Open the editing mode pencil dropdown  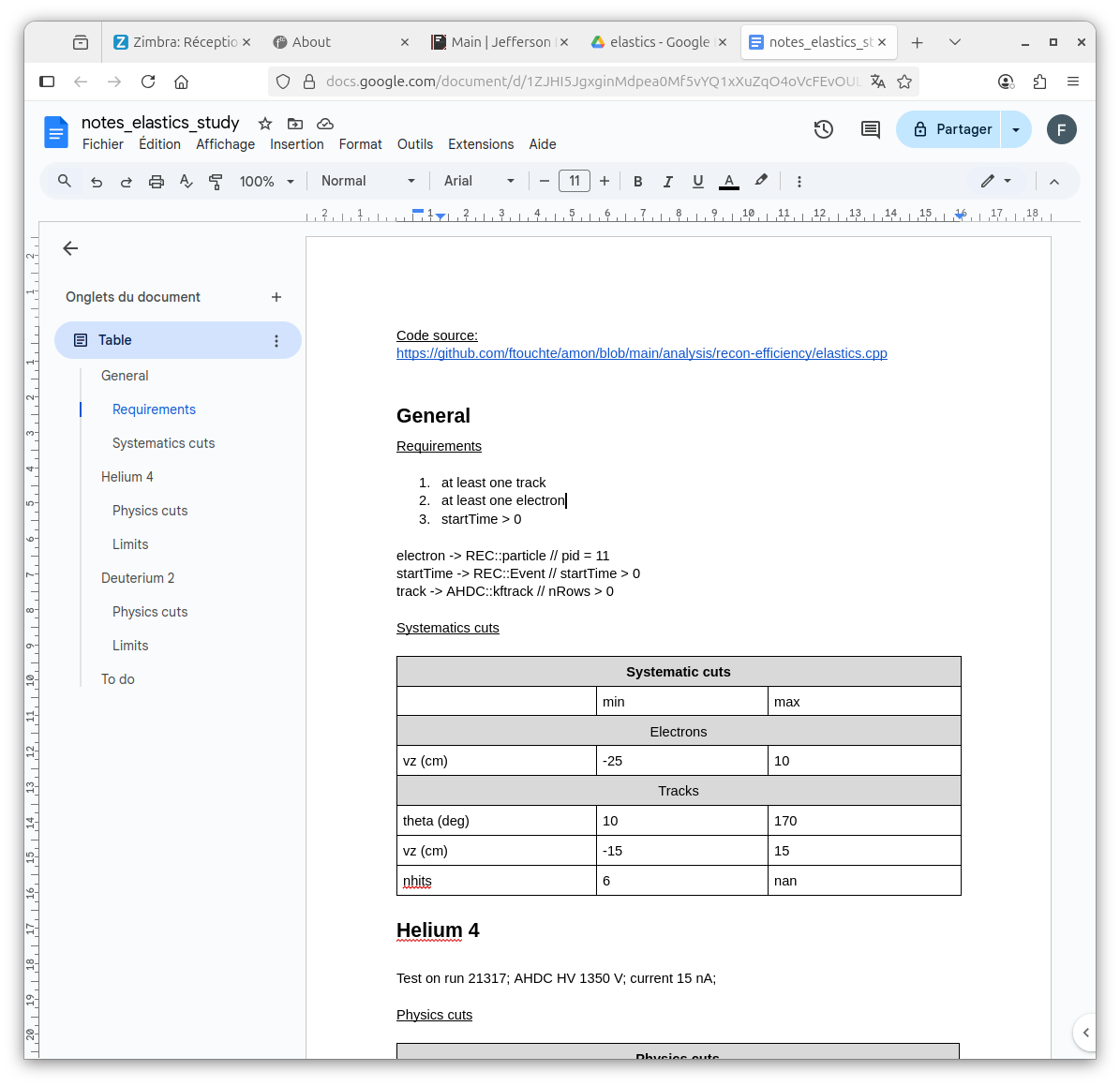995,182
